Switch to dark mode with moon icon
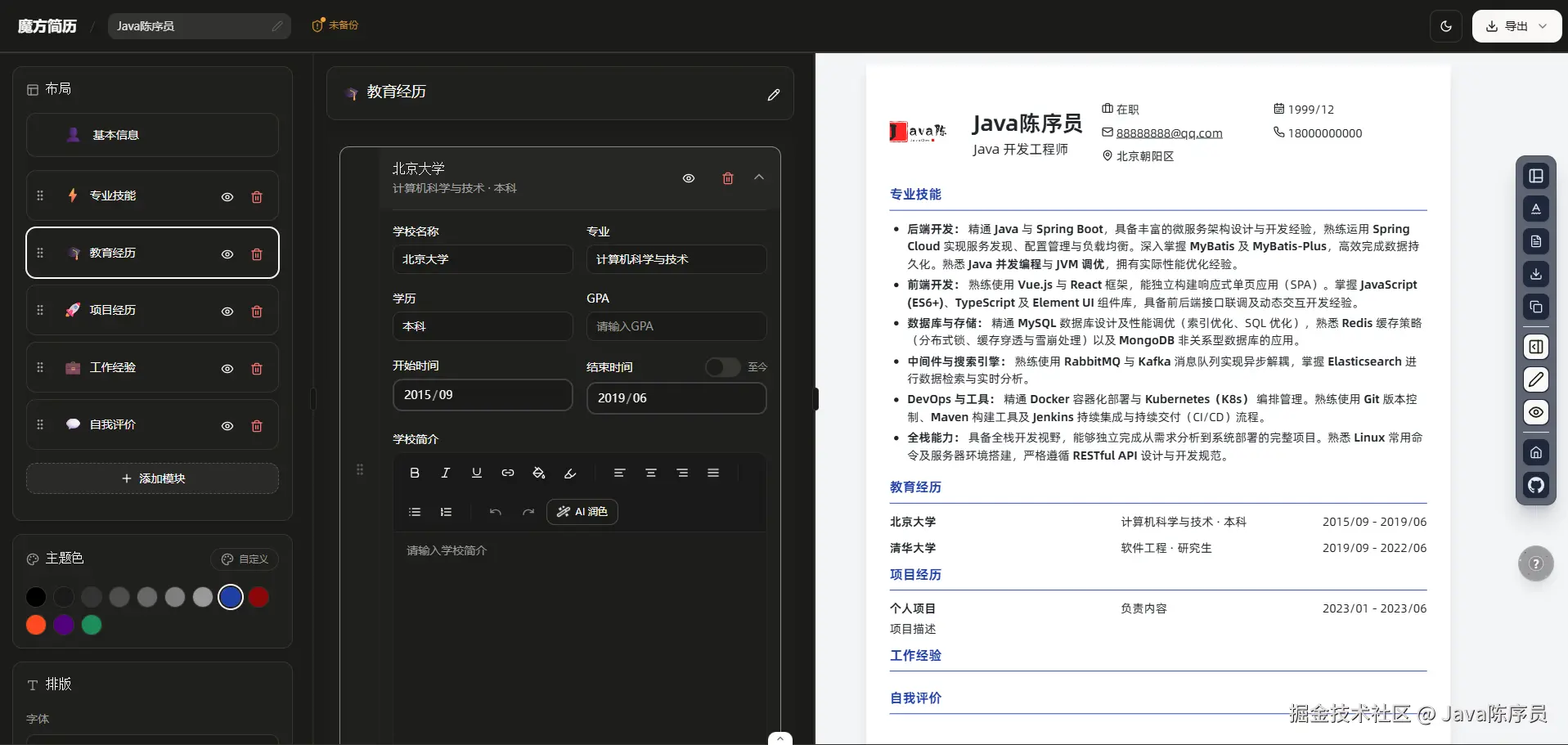 click(x=1446, y=26)
